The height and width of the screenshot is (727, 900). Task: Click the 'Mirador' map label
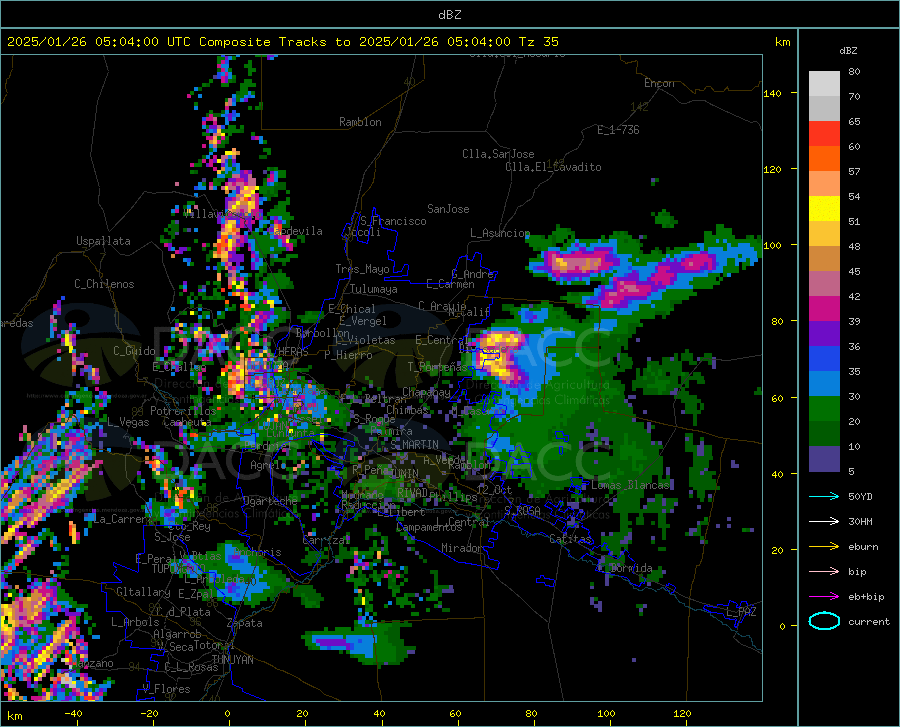pos(462,548)
